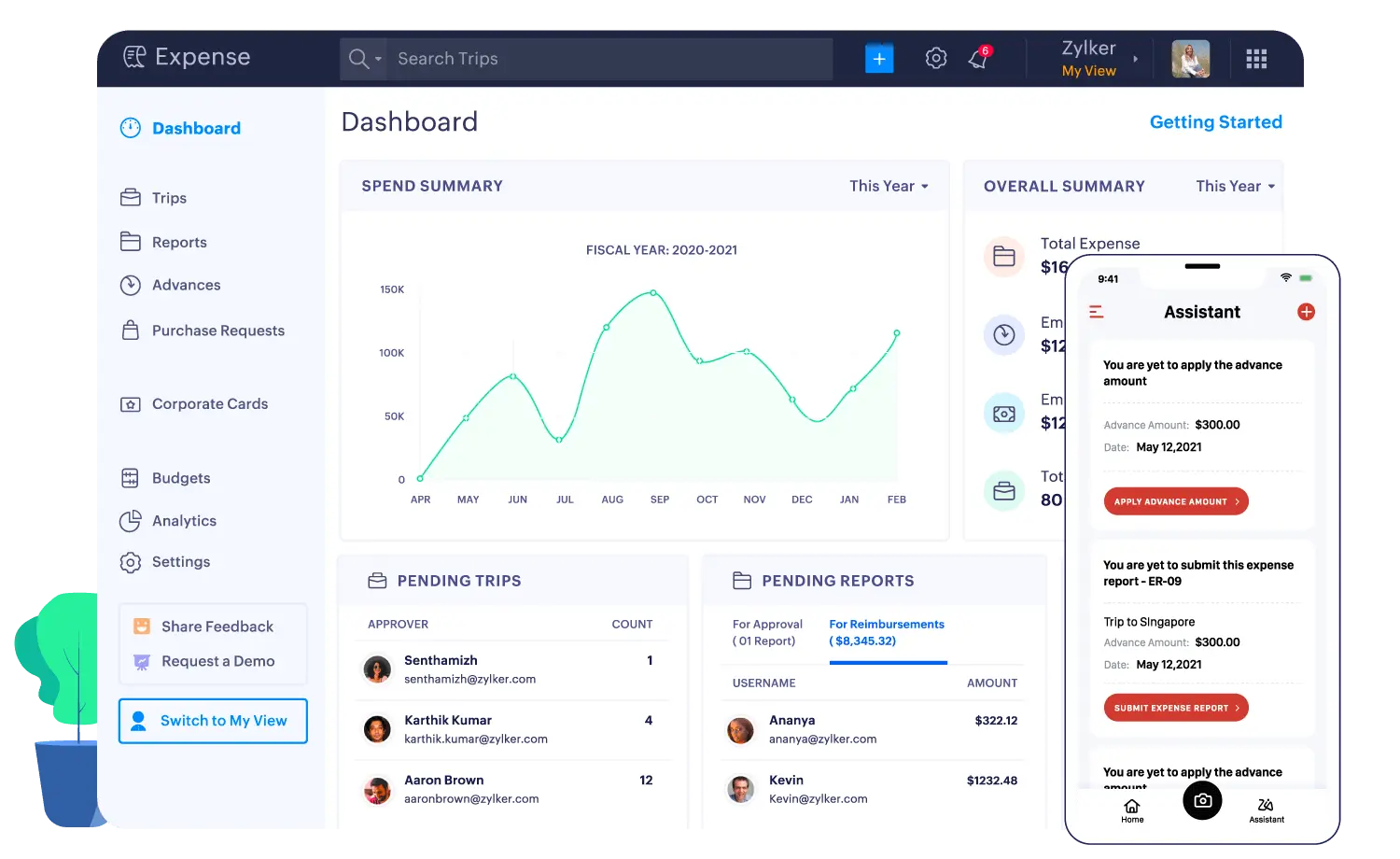Viewport: 1400px width, 859px height.
Task: Open the Analytics section
Action: pyautogui.click(x=184, y=521)
